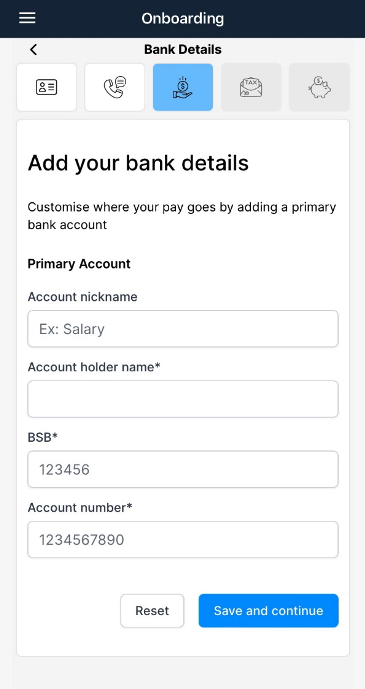Click the Account nickname label
This screenshot has height=689, width=365.
pos(83,297)
